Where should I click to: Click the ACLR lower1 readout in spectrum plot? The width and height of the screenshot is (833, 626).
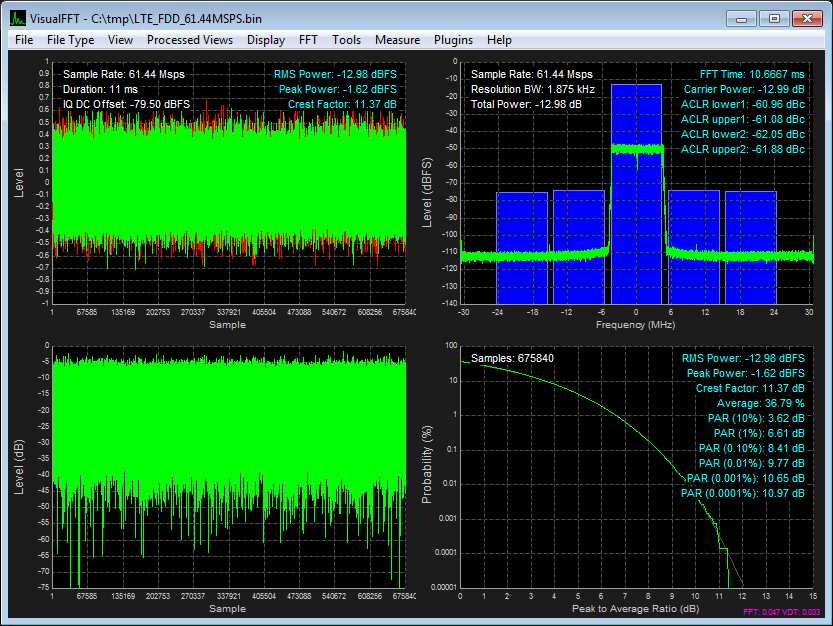click(742, 104)
